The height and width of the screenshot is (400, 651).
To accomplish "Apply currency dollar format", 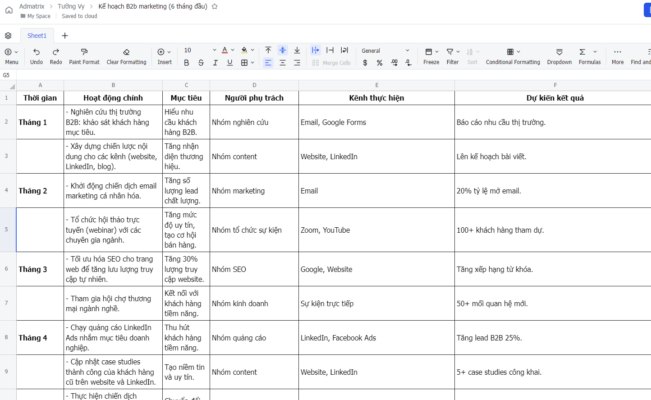I will point(365,63).
